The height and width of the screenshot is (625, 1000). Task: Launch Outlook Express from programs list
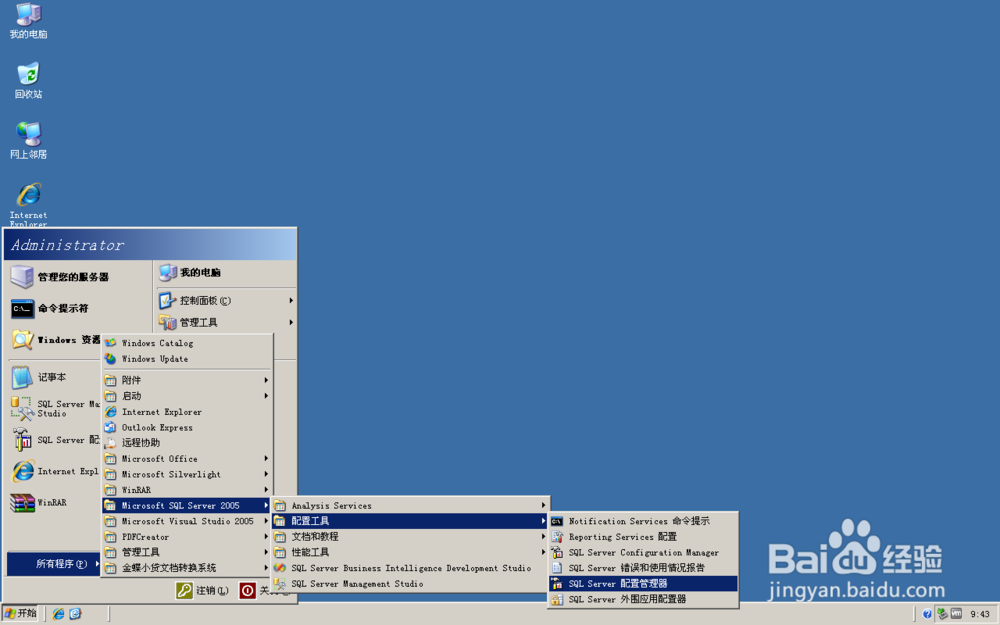pyautogui.click(x=188, y=427)
